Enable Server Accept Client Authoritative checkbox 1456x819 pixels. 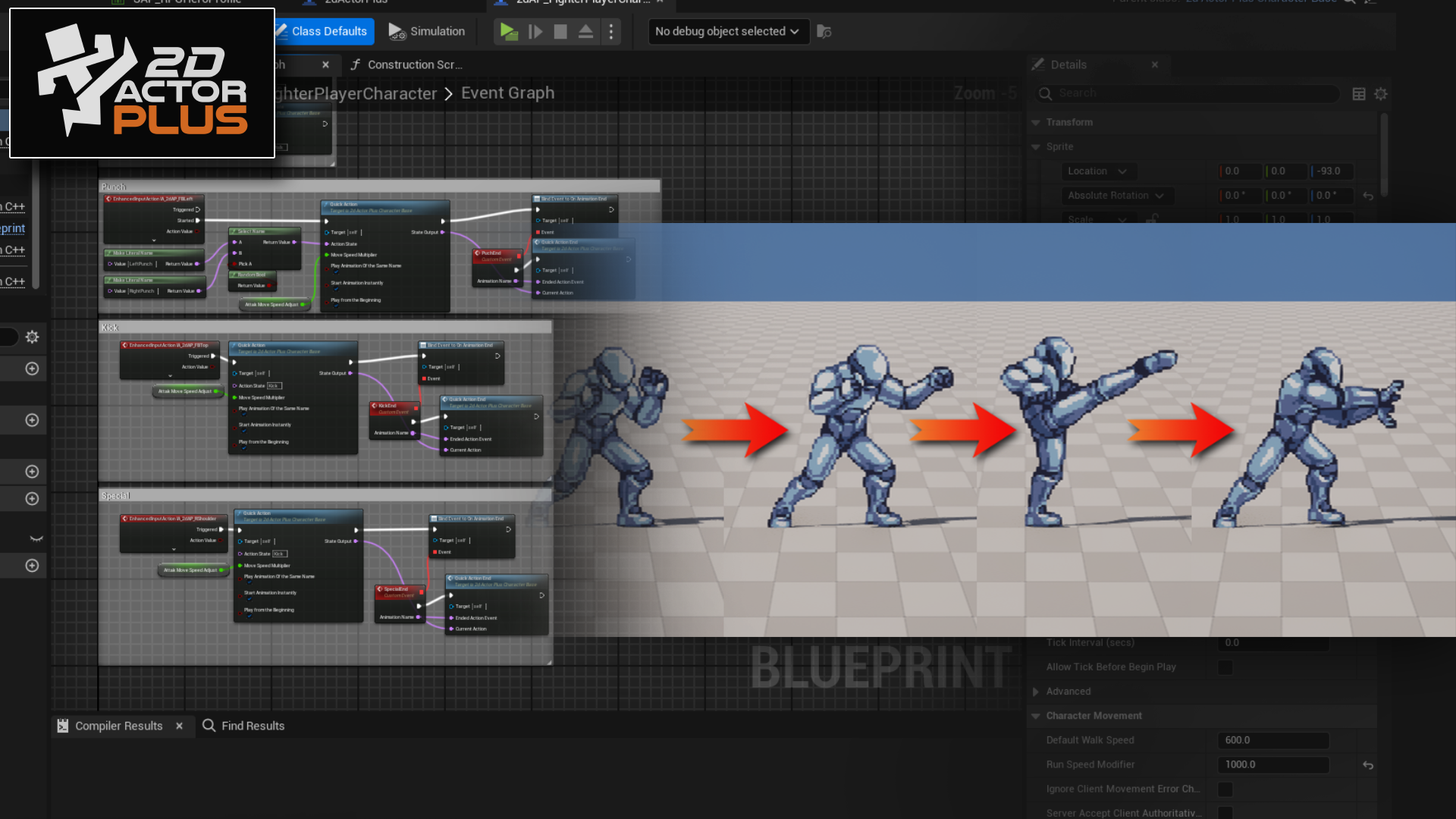pyautogui.click(x=1225, y=813)
